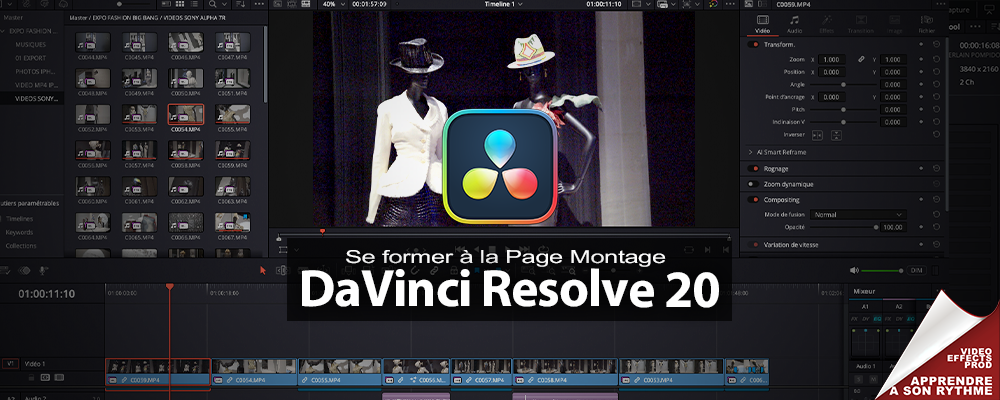Screen dimensions: 1000x400
Task: Switch media pool to thumbnail grid view
Action: 179,4
